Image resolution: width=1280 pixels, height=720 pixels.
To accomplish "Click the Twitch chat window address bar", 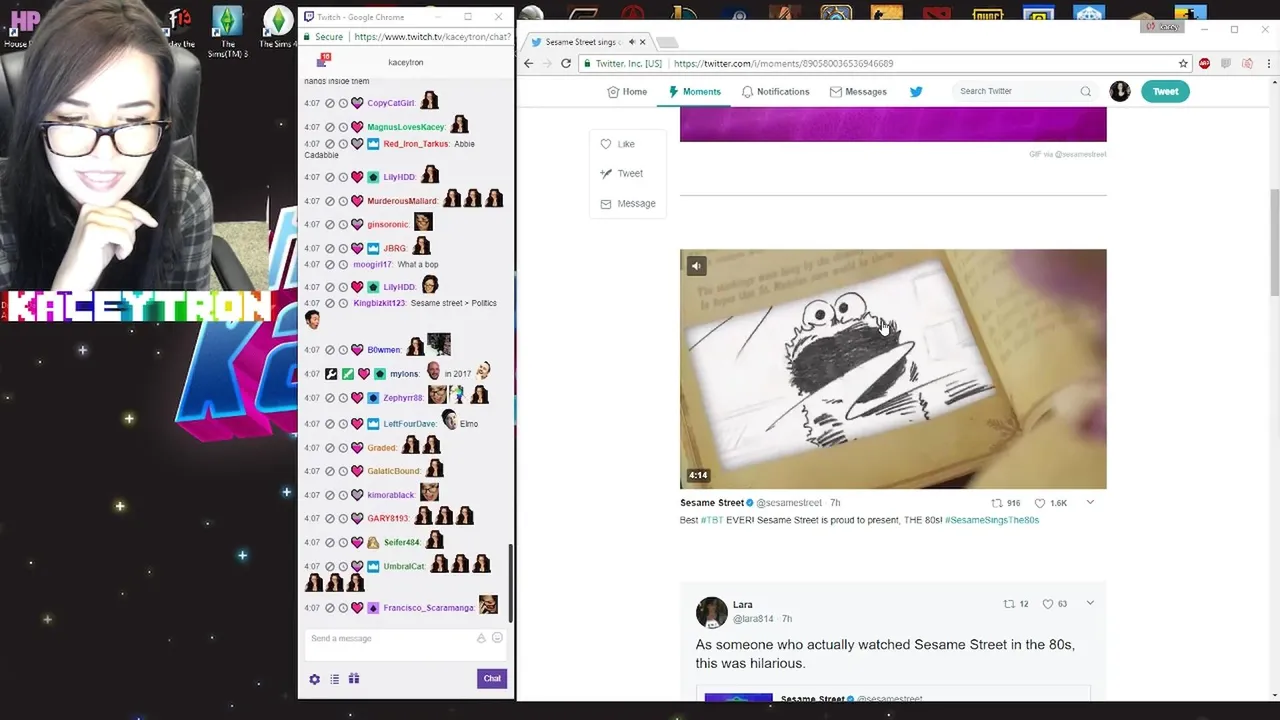I will (431, 37).
